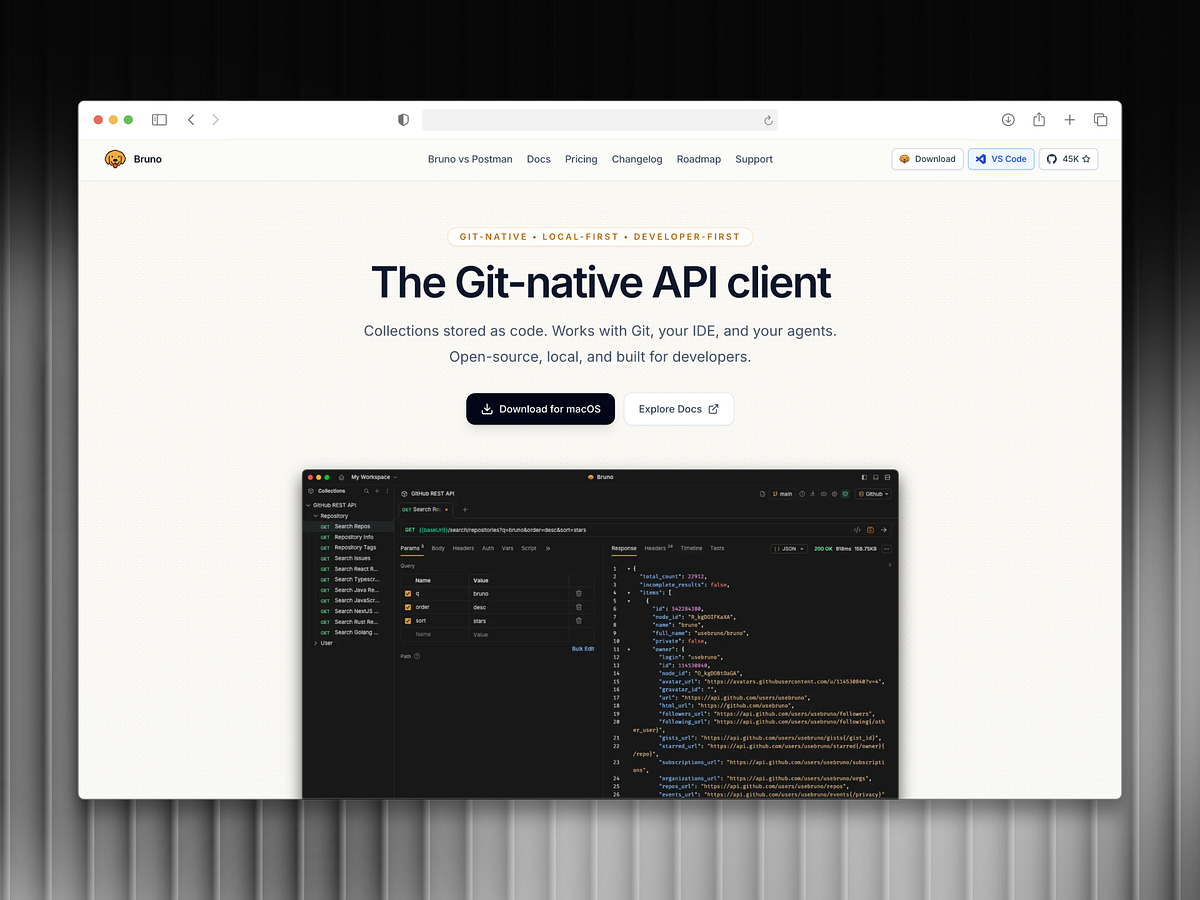The height and width of the screenshot is (900, 1200).
Task: Open the Pricing nav link
Action: coord(581,159)
